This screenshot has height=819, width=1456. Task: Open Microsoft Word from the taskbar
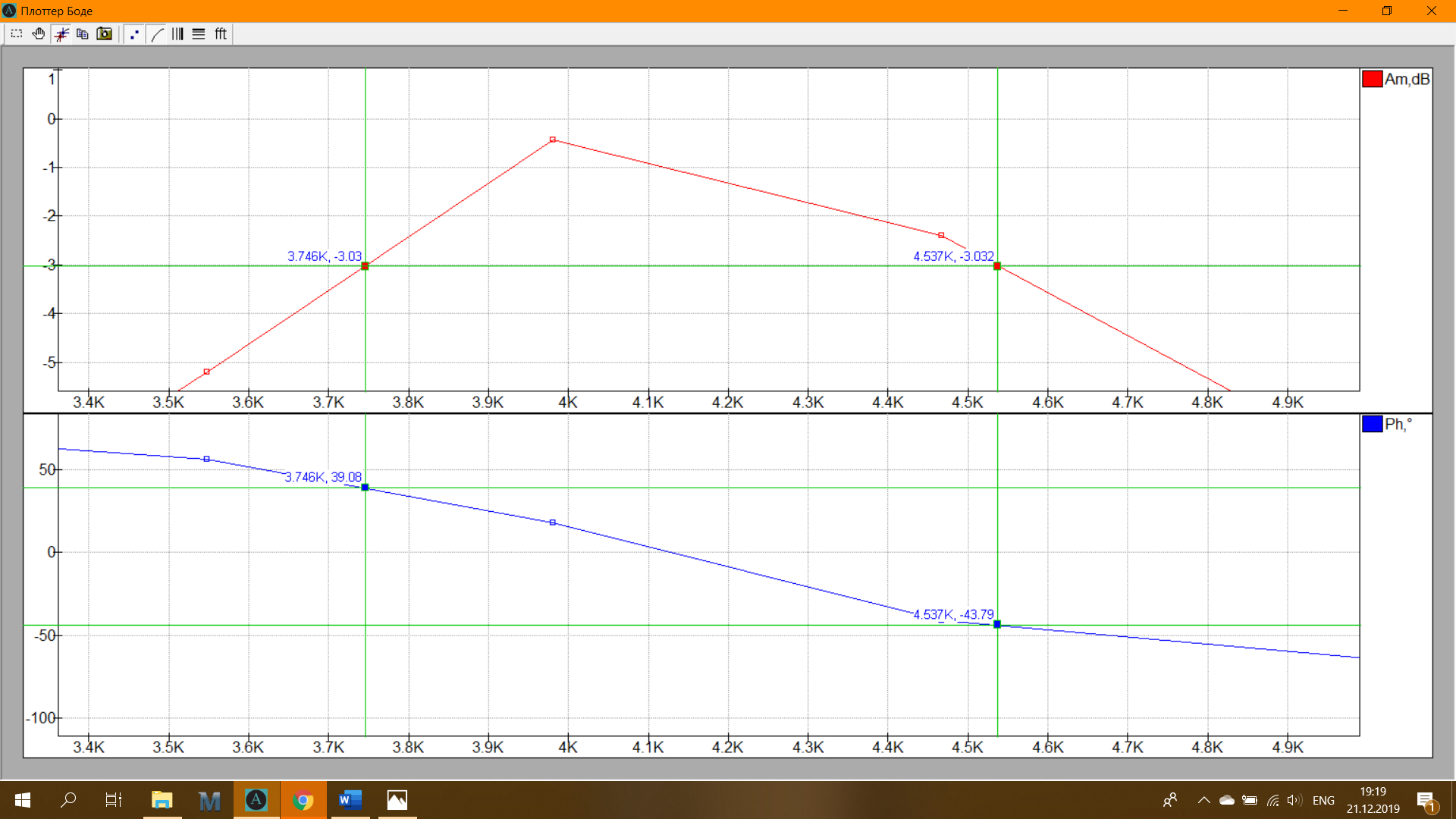click(x=350, y=800)
